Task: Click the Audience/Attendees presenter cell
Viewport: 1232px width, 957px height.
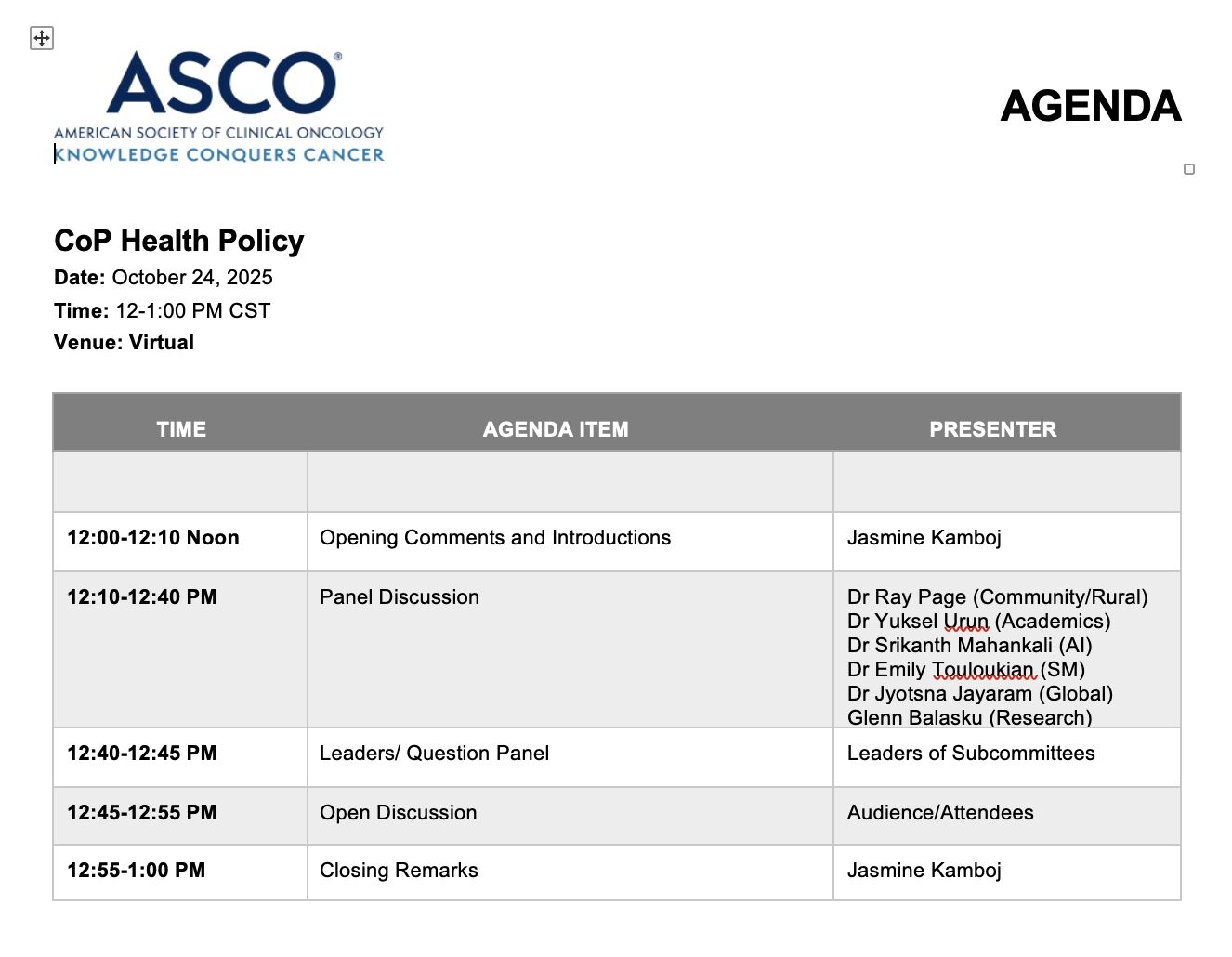Action: [940, 813]
